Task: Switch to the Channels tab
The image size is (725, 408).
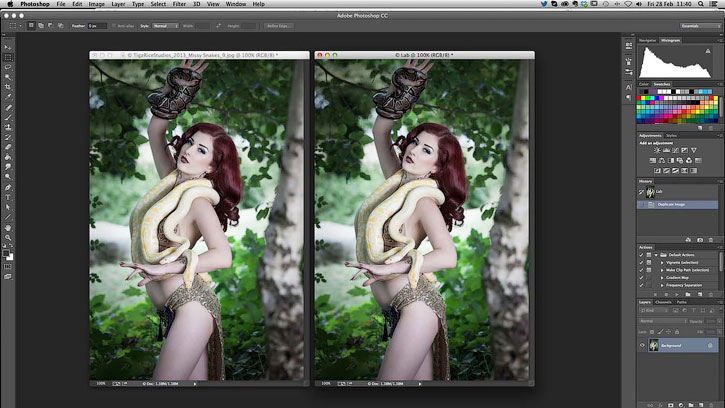Action: (x=664, y=302)
